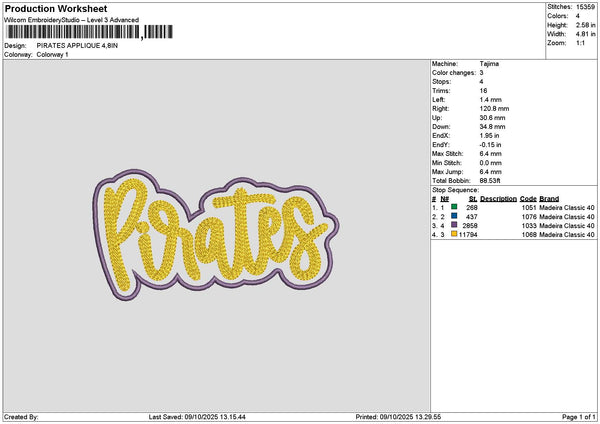The image size is (600, 424).
Task: Click thread code 1051 in the stop sequence
Action: 529,207
